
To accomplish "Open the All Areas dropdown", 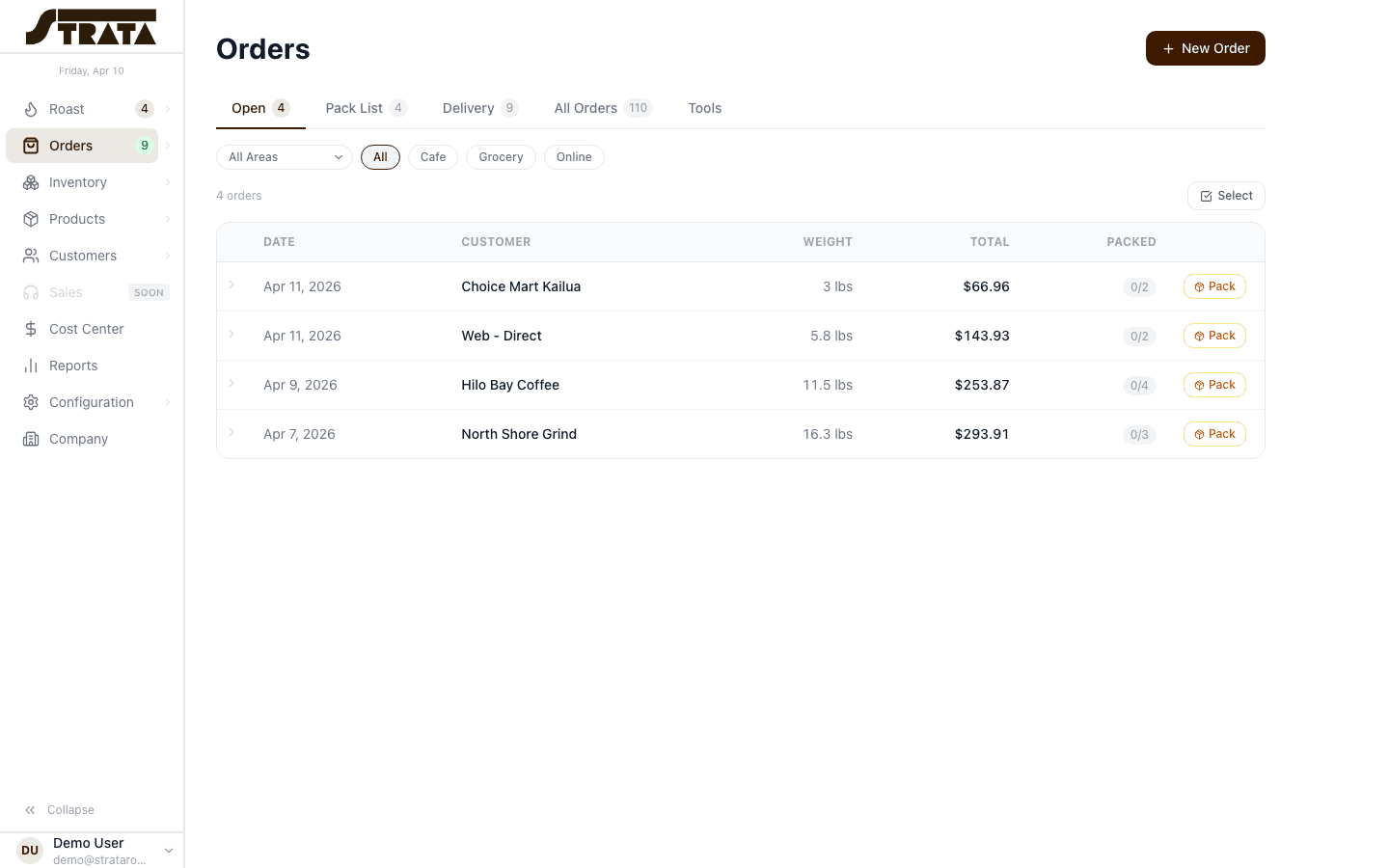I will (x=284, y=156).
